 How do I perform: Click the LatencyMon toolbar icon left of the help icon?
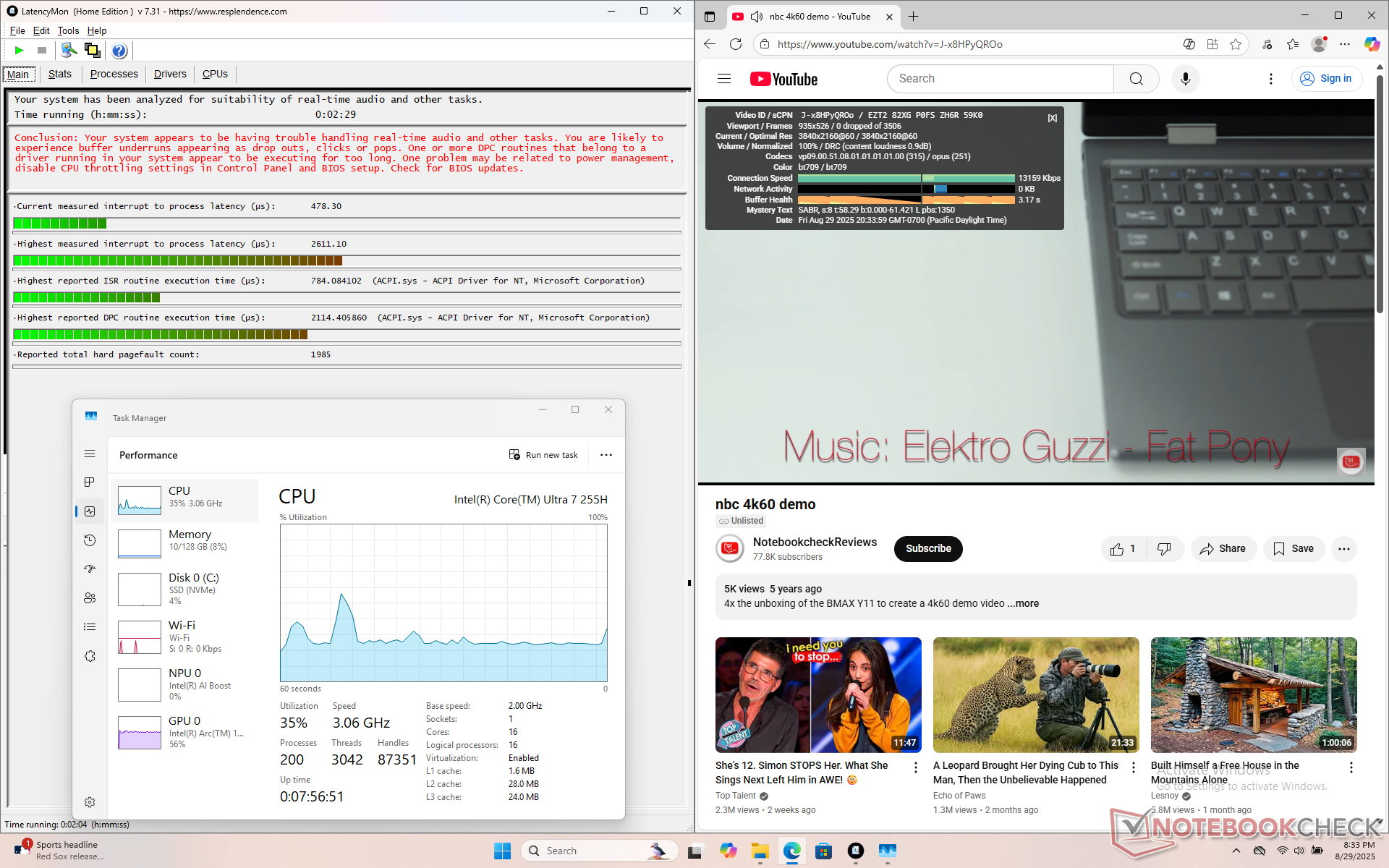click(93, 51)
